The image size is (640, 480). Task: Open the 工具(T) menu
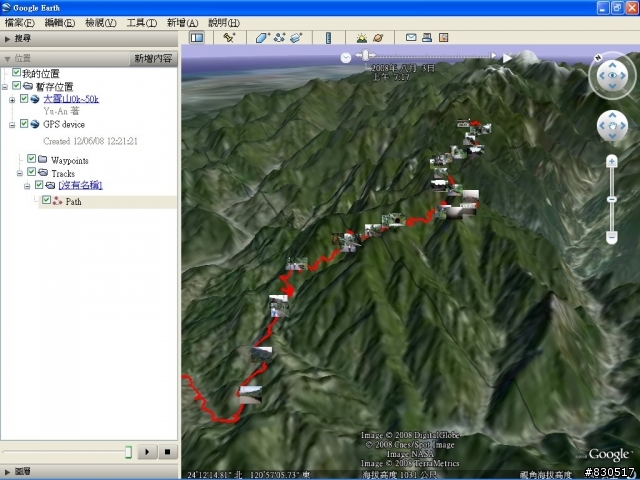pyautogui.click(x=142, y=23)
